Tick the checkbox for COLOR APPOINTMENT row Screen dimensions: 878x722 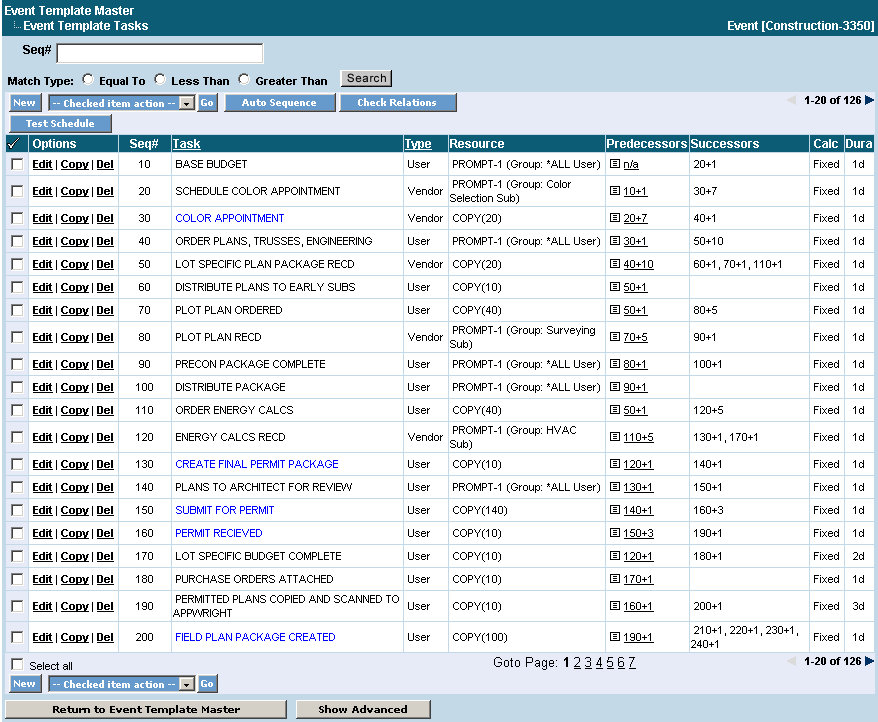coord(17,219)
